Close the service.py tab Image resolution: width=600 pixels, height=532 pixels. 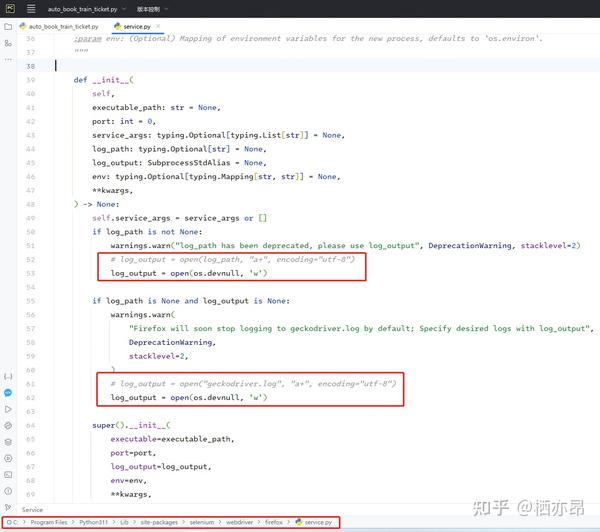158,26
